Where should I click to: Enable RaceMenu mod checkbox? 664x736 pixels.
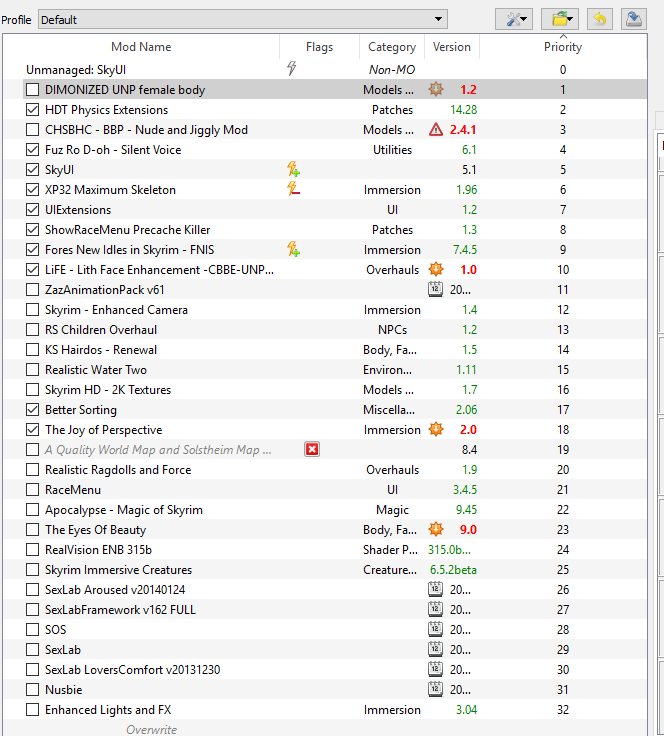pos(32,489)
